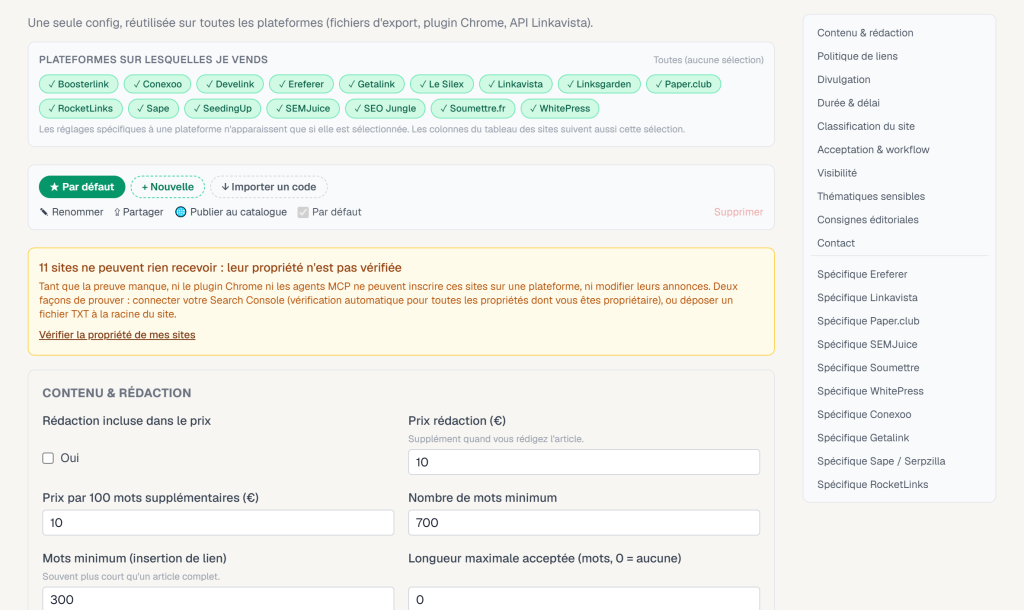
Task: Jump to Visibilité section
Action: 837,173
